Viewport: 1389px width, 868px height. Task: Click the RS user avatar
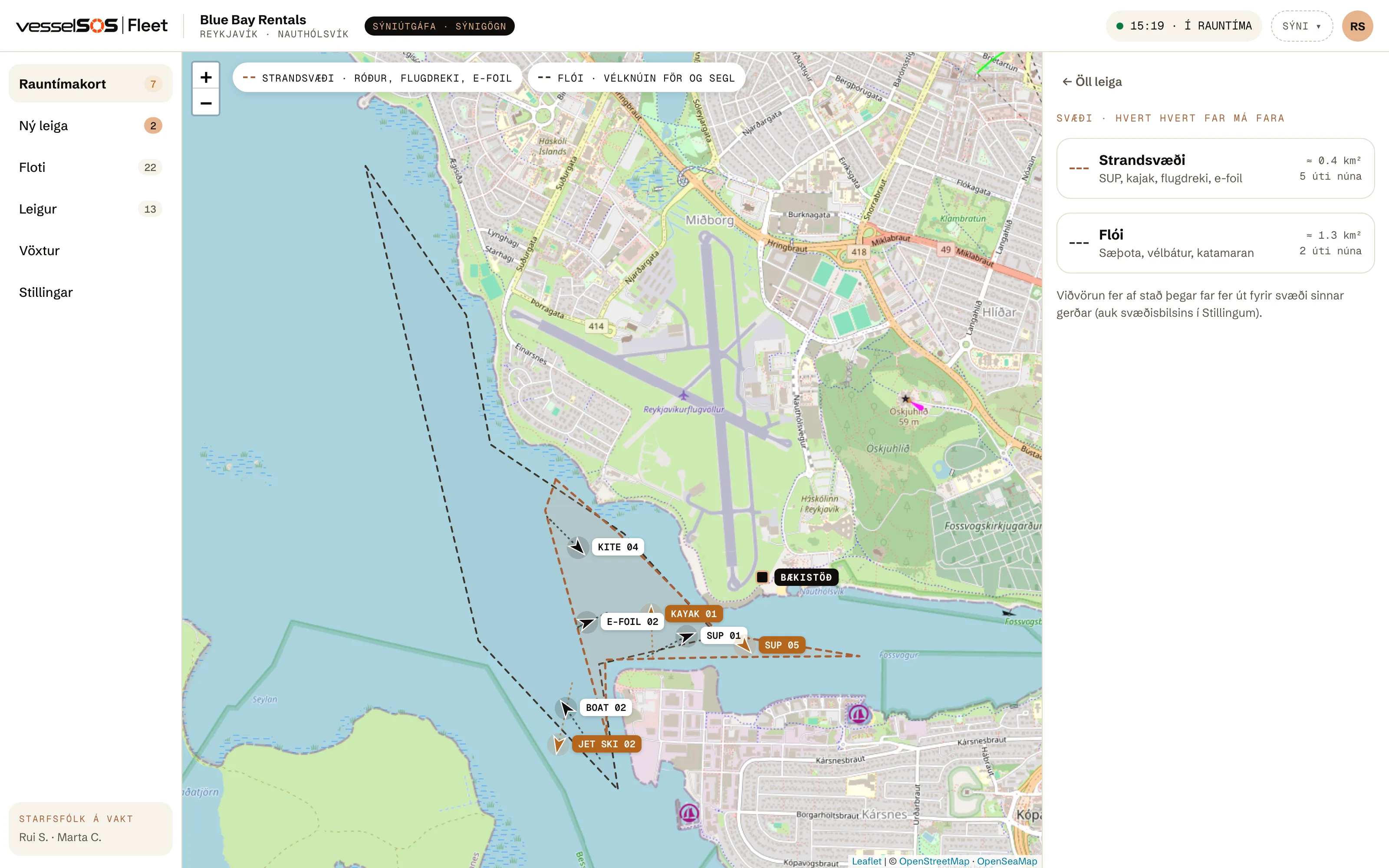1357,26
